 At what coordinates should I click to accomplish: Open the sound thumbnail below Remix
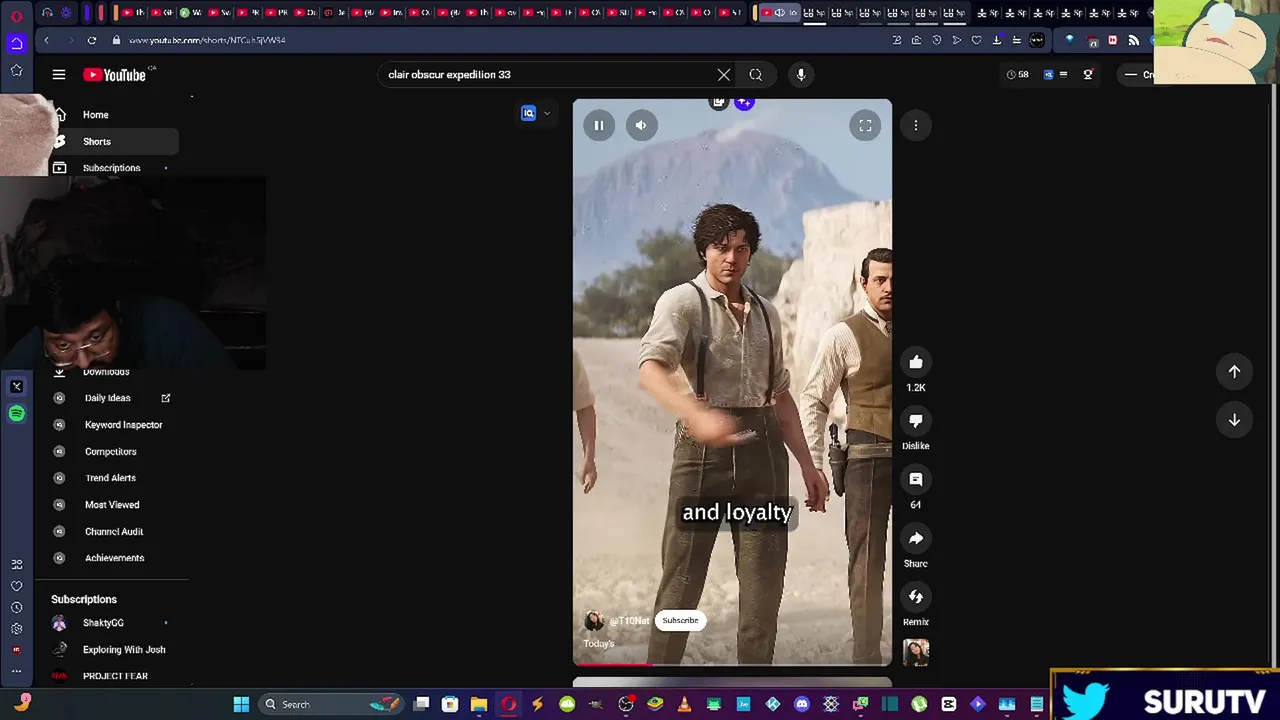916,652
